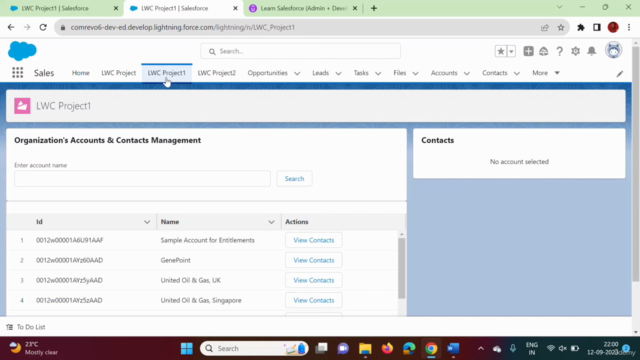Open weather widget showing 23°C
This screenshot has width=640, height=360.
(x=33, y=348)
